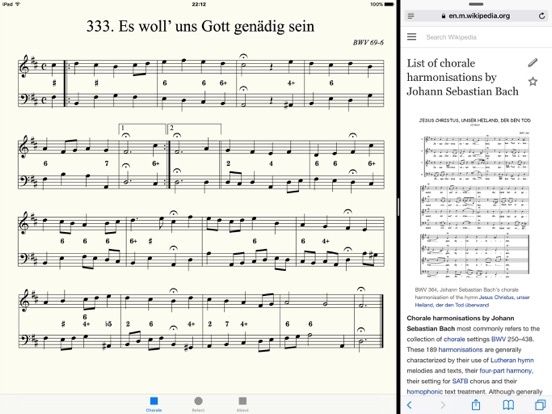Follow the Lutheran hymn link
Image resolution: width=552 pixels, height=414 pixels.
click(x=512, y=360)
